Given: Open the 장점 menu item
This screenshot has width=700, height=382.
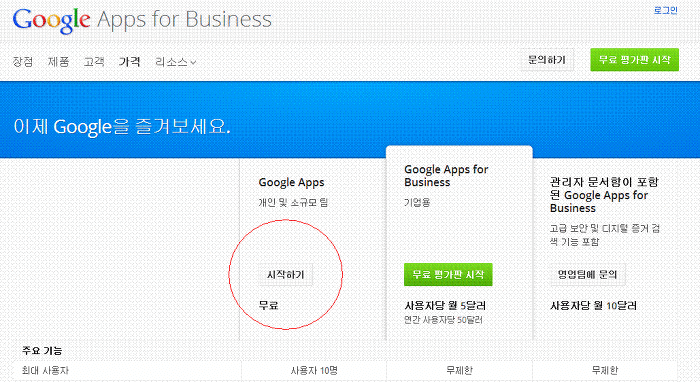Looking at the screenshot, I should (23, 62).
